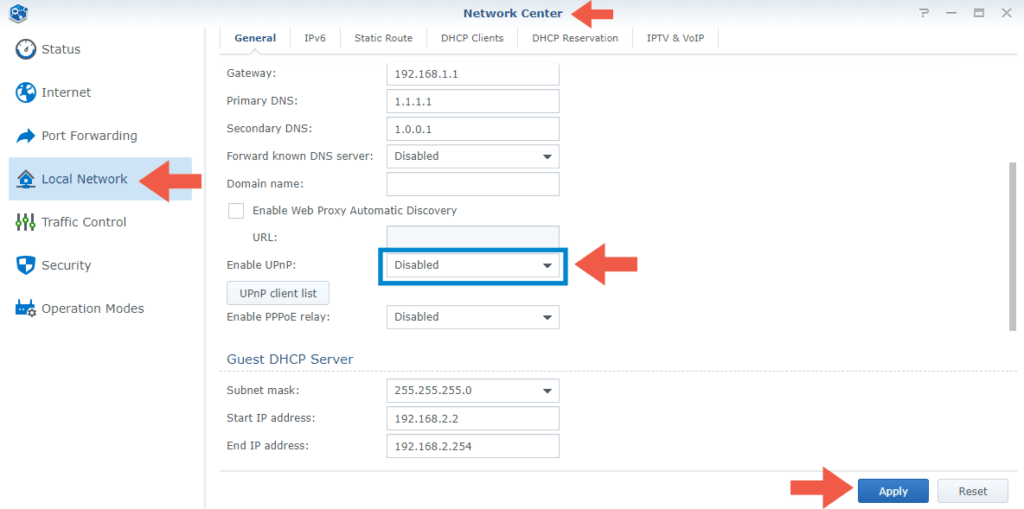Image resolution: width=1024 pixels, height=509 pixels.
Task: Click the Primary DNS field
Action: (x=473, y=101)
